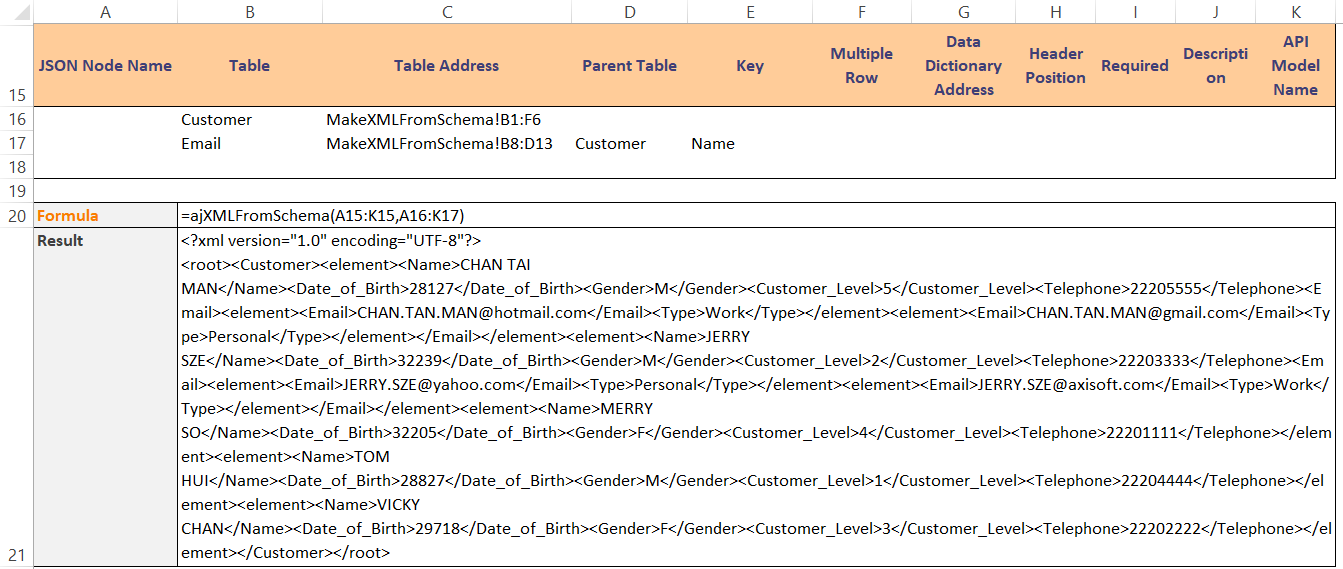Select the 'Name' cell in Key column

pos(713,143)
